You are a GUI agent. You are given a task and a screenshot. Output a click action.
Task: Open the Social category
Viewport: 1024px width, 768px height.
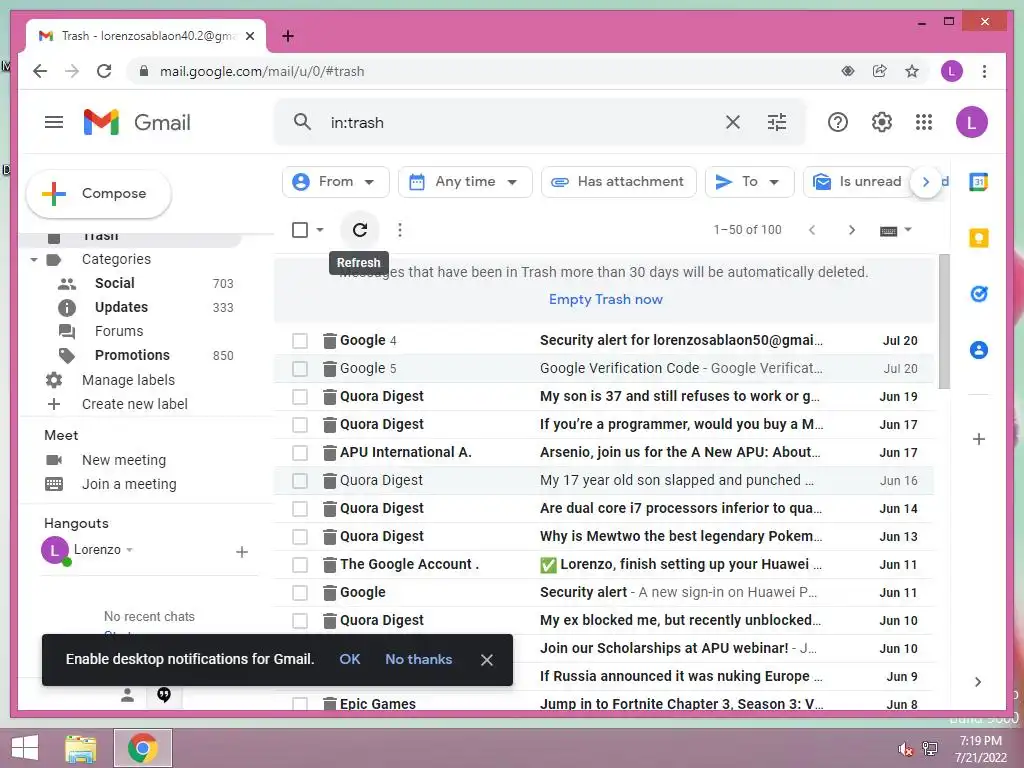[x=114, y=283]
